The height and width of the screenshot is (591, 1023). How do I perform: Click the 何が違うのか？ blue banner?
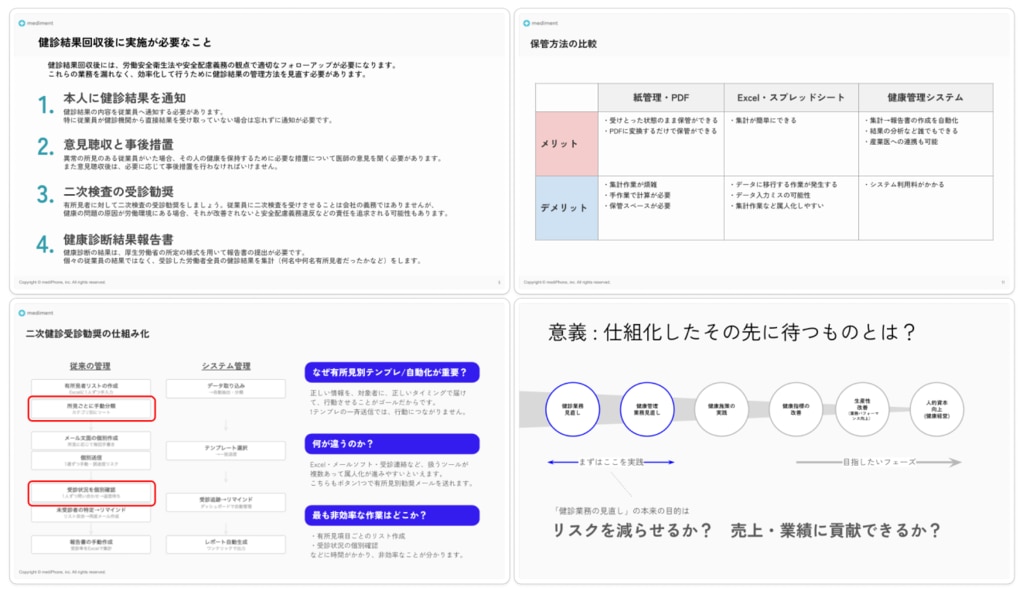coord(392,444)
